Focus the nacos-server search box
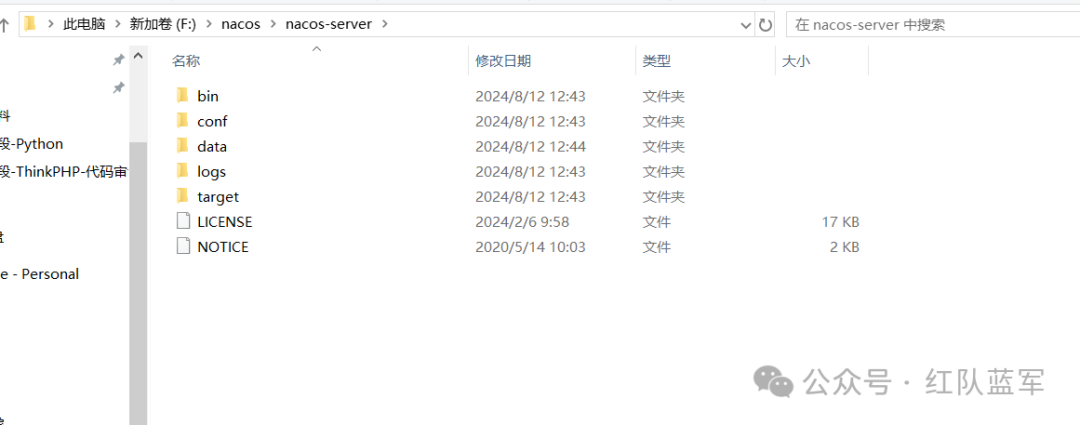The width and height of the screenshot is (1080, 425). point(933,25)
